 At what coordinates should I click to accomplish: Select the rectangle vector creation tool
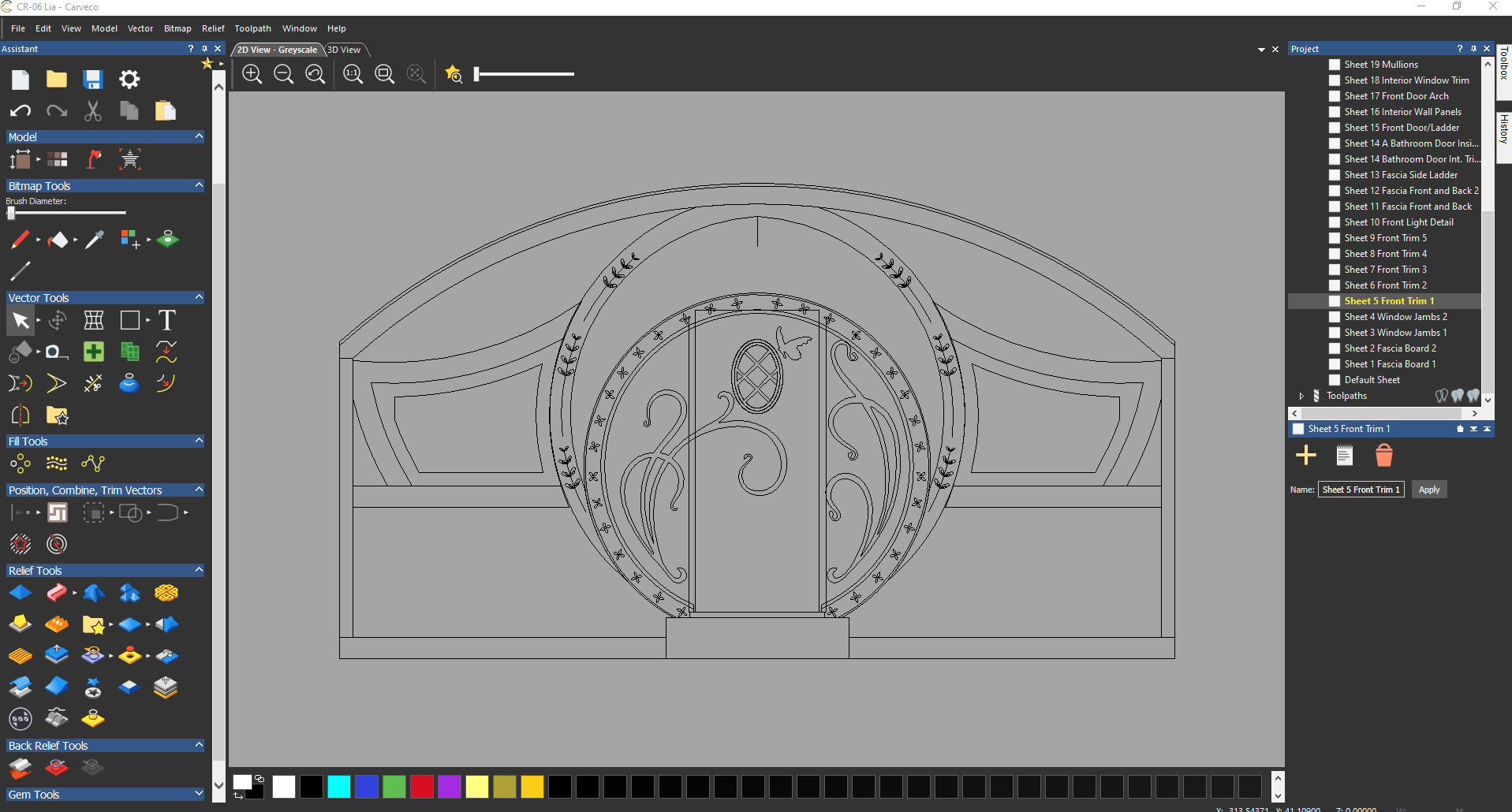pyautogui.click(x=130, y=320)
